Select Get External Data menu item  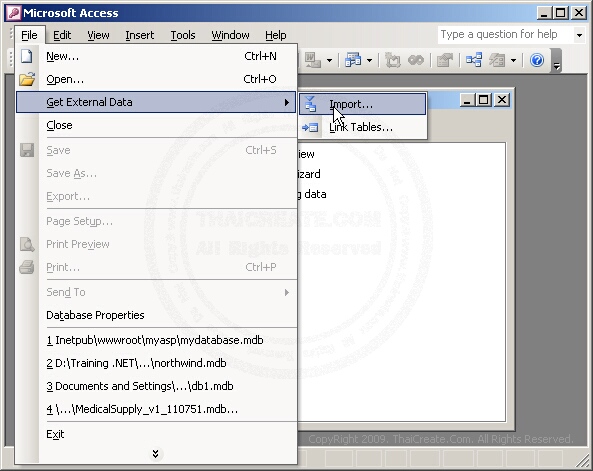(x=156, y=102)
